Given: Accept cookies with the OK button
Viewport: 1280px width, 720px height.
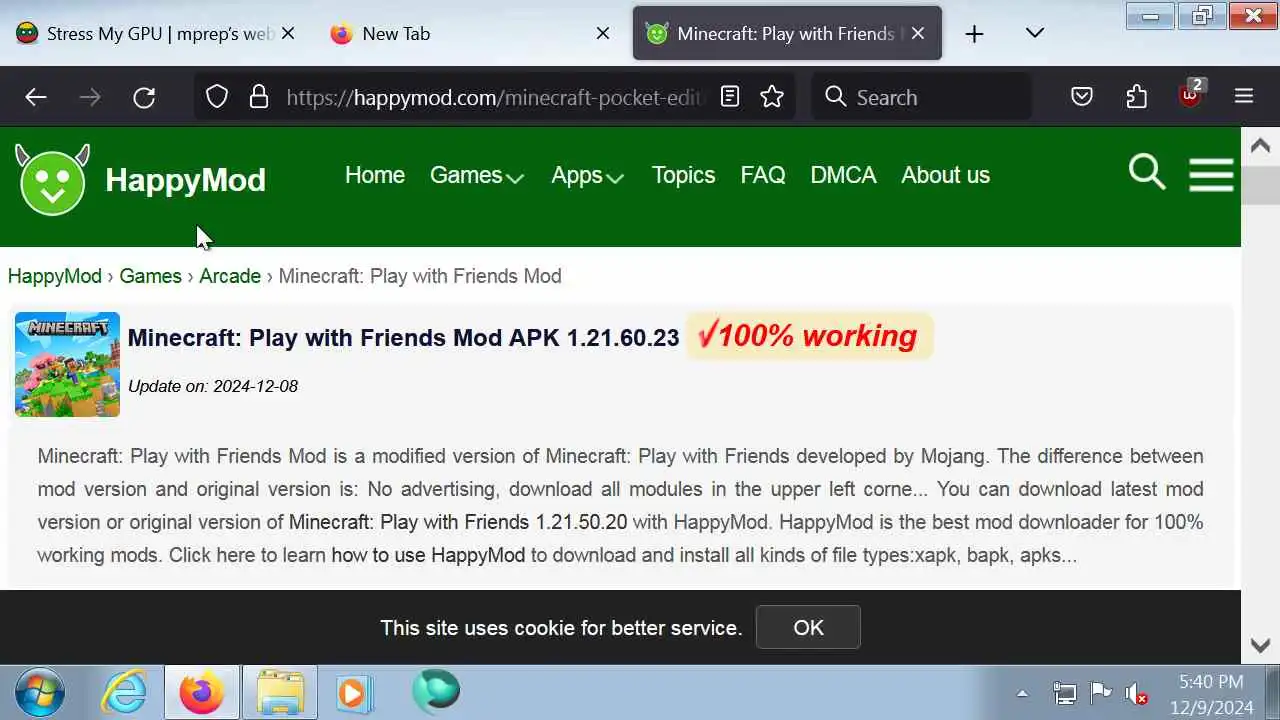Looking at the screenshot, I should click(x=808, y=627).
